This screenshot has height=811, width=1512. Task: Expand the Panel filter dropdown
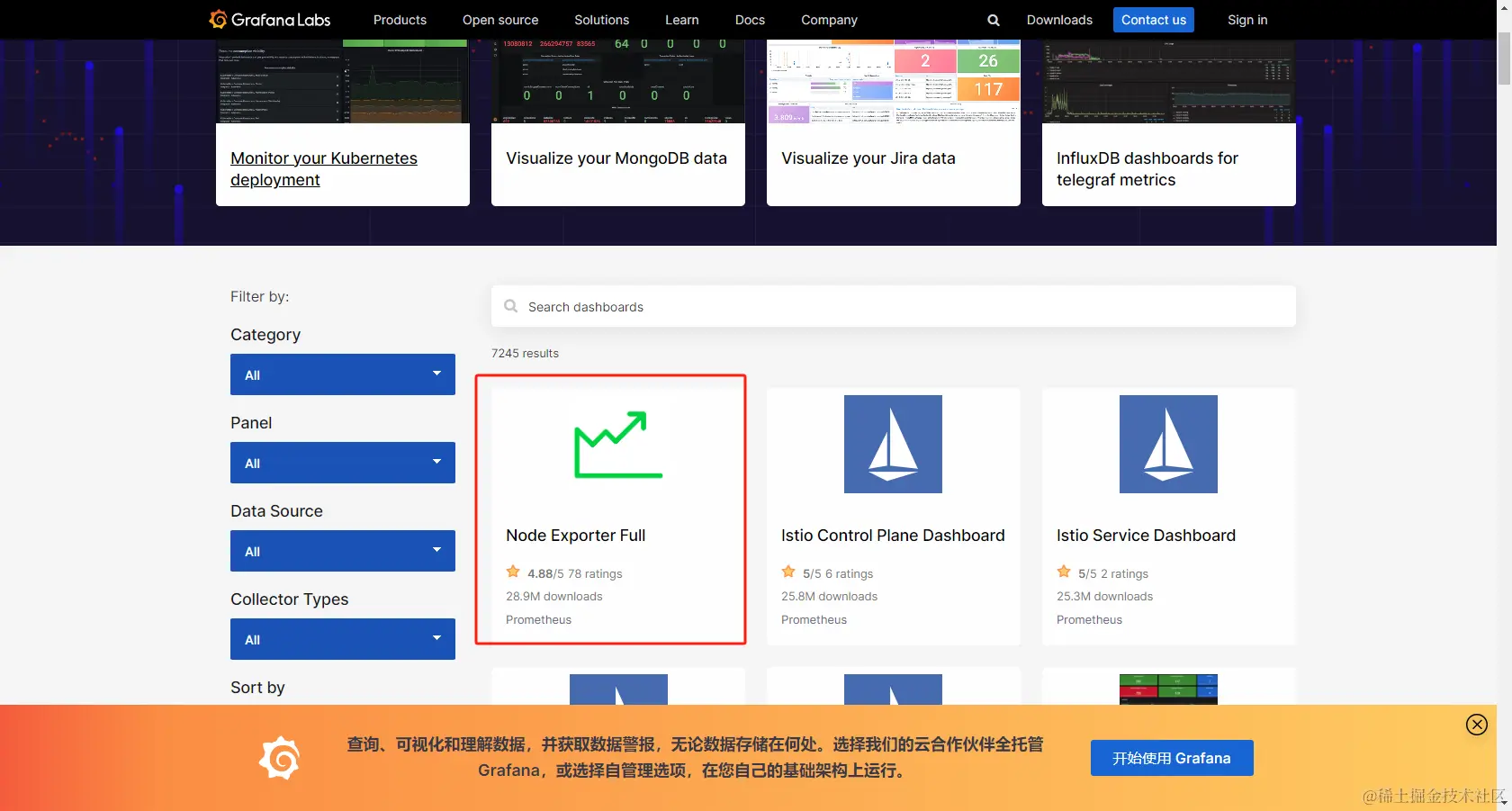pyautogui.click(x=343, y=463)
